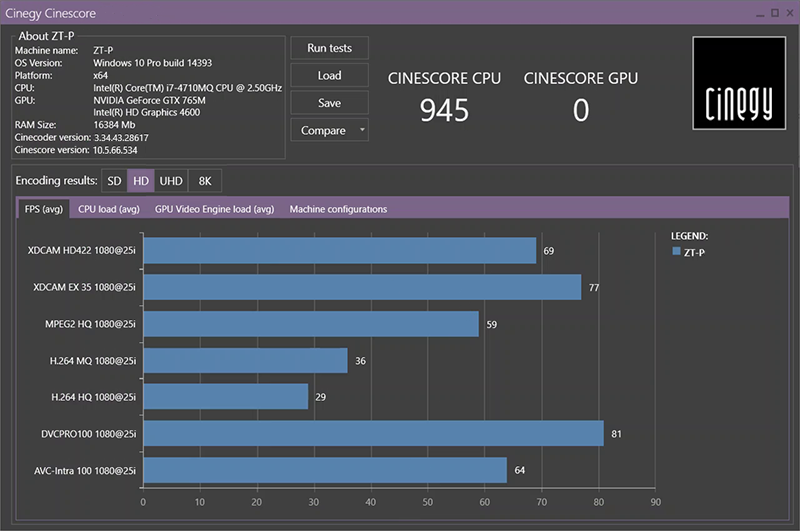Screen dimensions: 800x531
Task: Click the 'H.264 MQ 1080@25i' axis label
Action: (x=93, y=361)
